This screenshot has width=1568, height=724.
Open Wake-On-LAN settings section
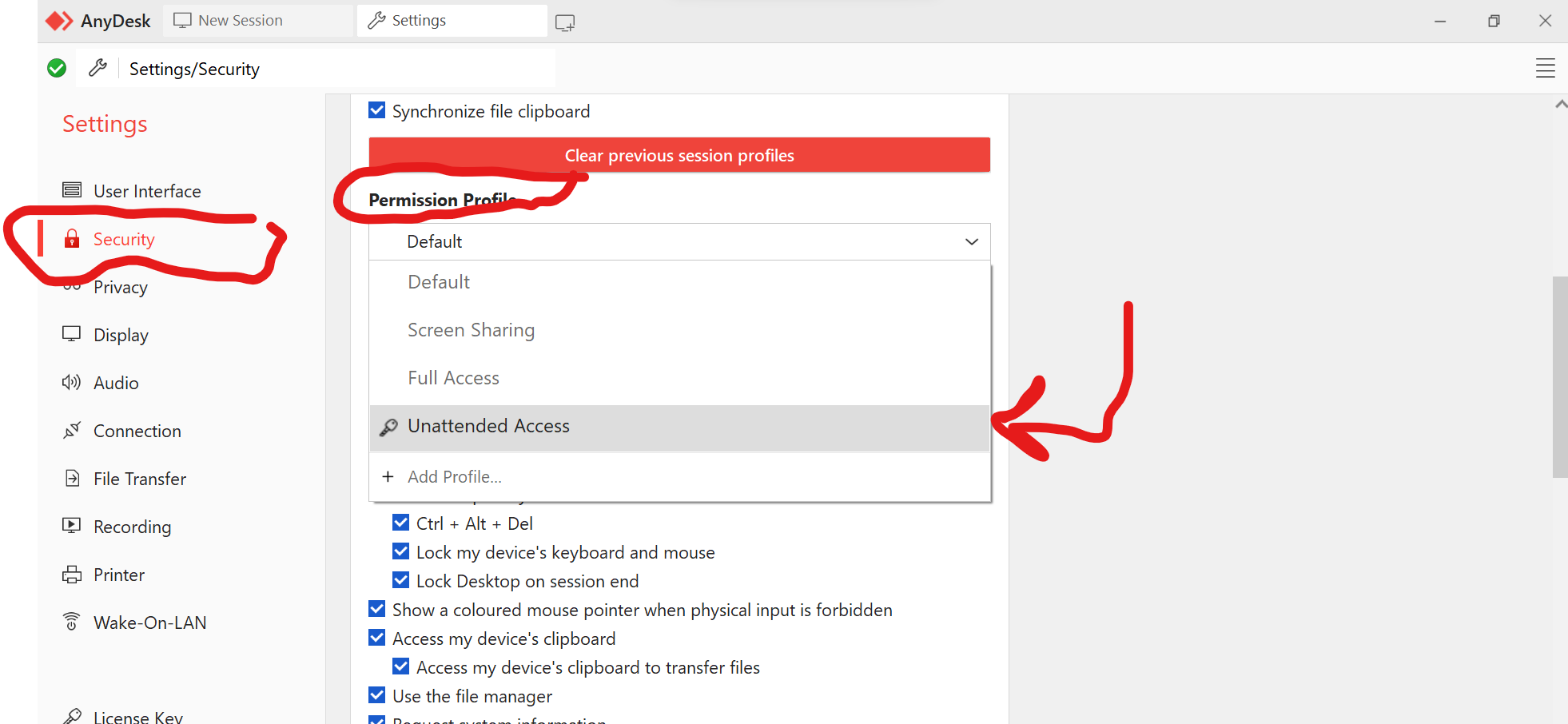[150, 623]
